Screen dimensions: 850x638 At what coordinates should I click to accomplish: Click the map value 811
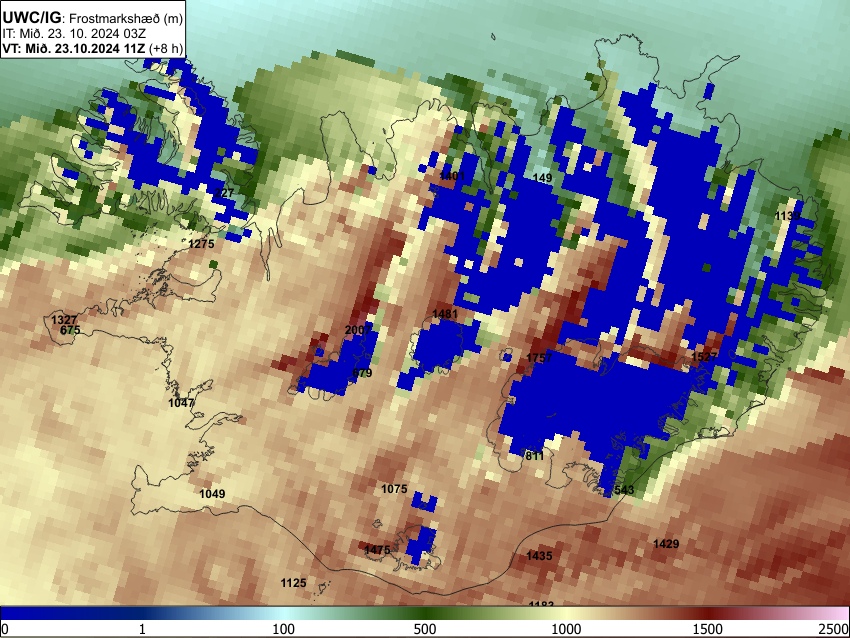click(535, 456)
